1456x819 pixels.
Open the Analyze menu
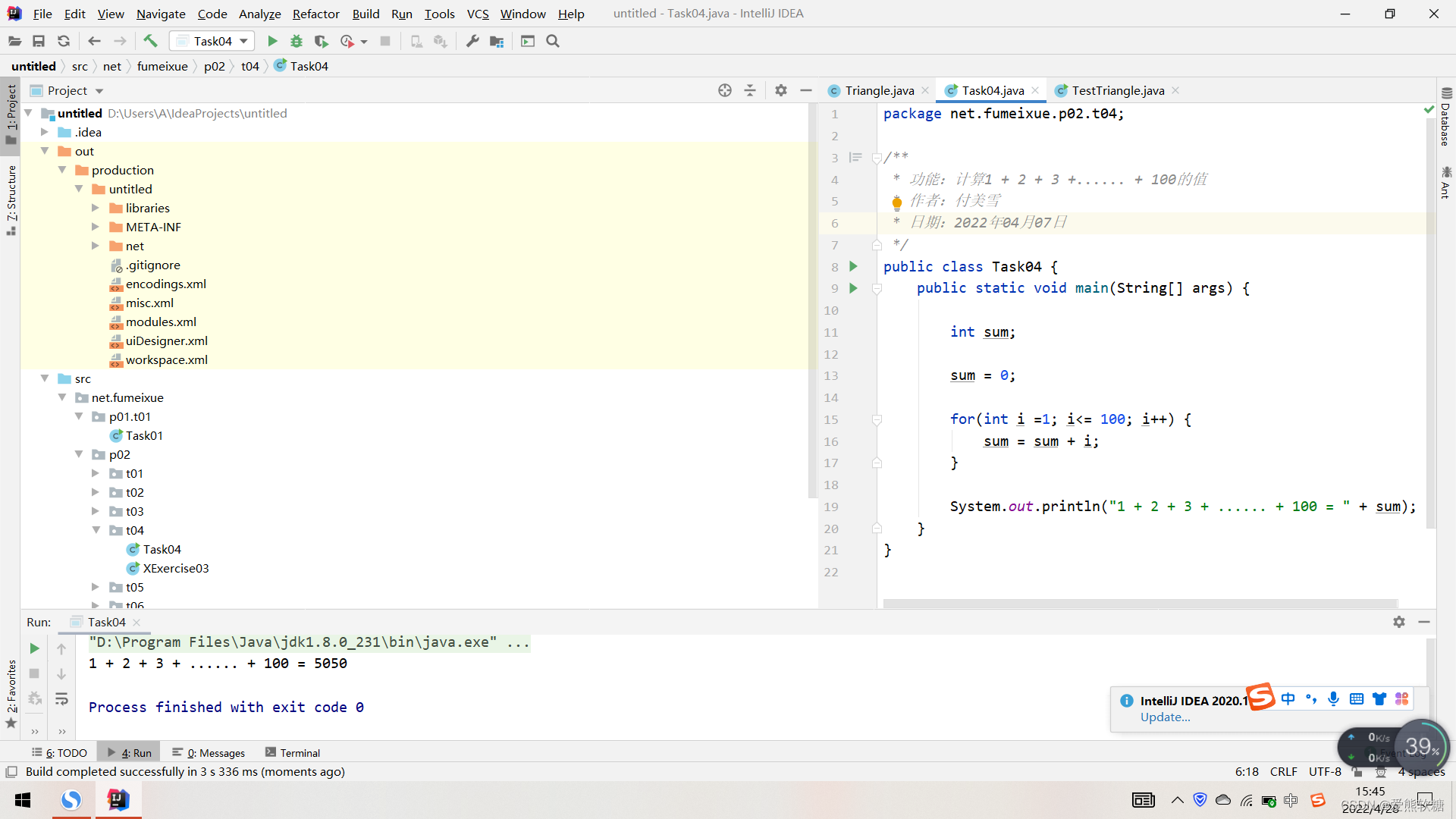pyautogui.click(x=259, y=14)
